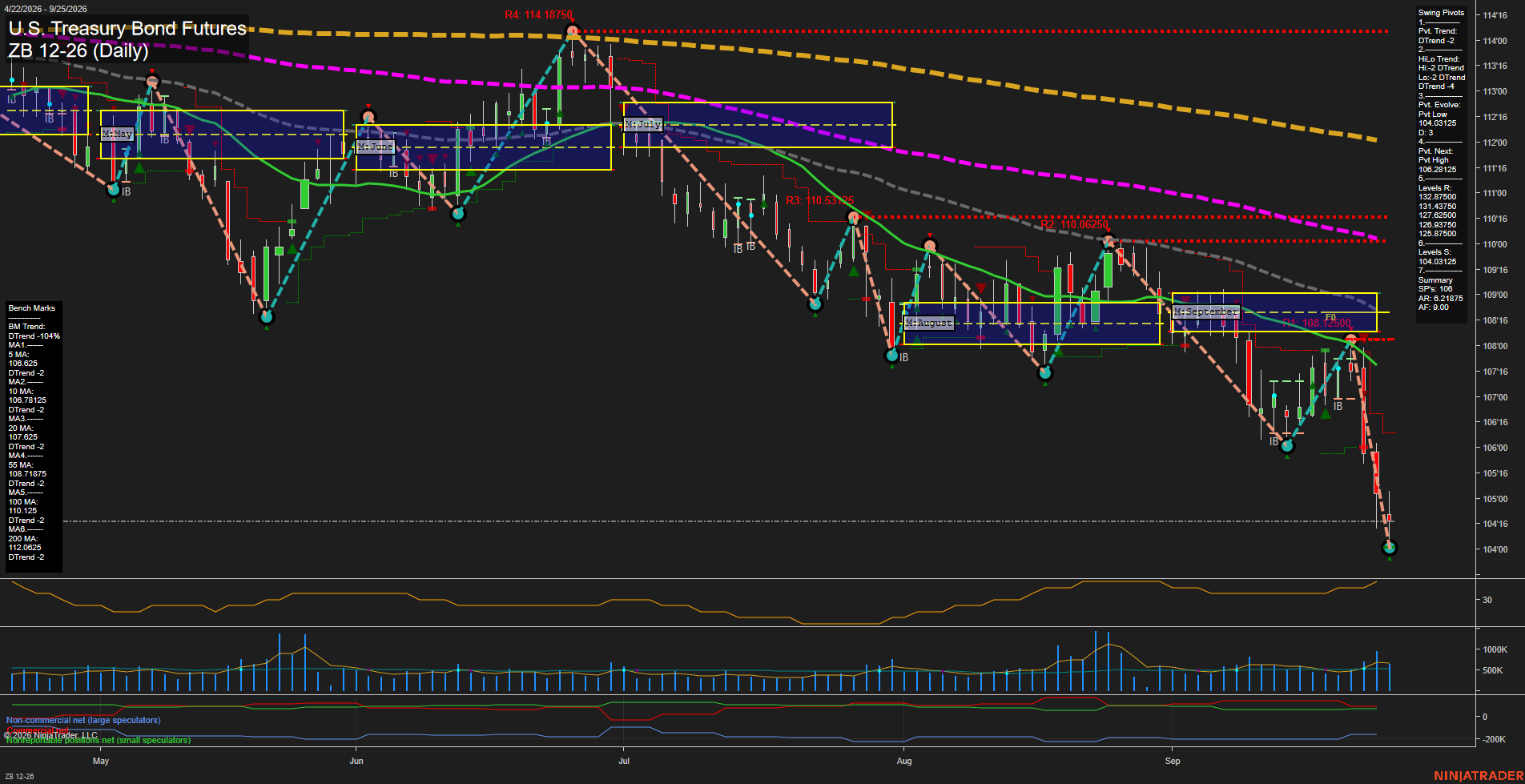Click the M:July monthly range label
Image resolution: width=1525 pixels, height=784 pixels.
(643, 124)
